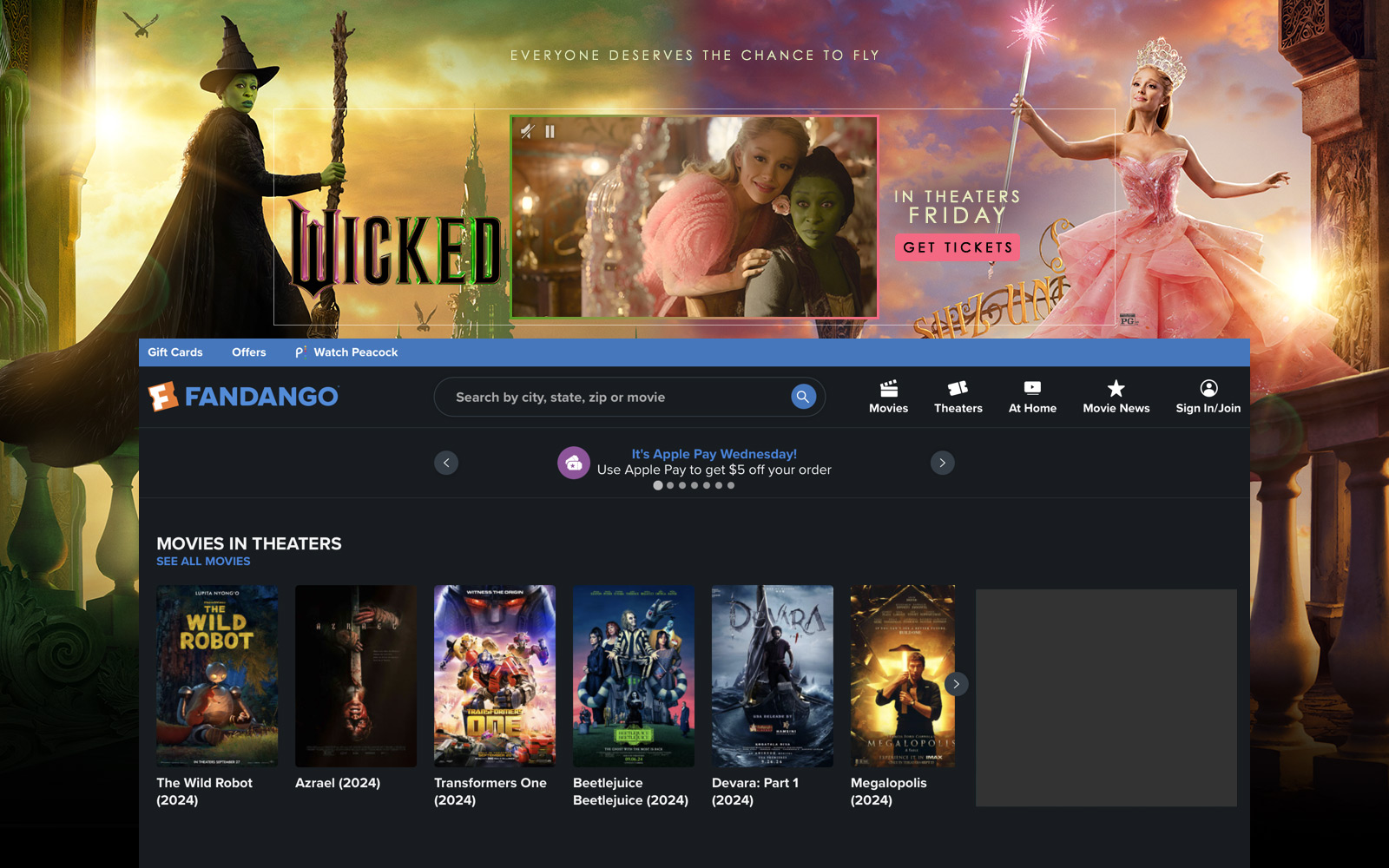Open Offers in top bar
This screenshot has height=868, width=1389.
[x=249, y=352]
